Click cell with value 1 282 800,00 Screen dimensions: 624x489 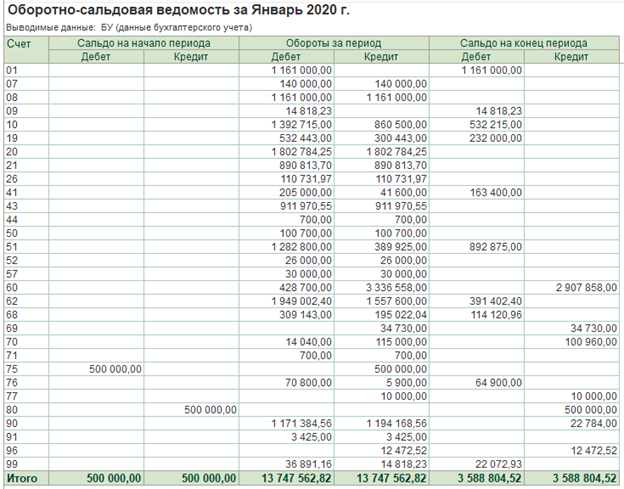301,245
